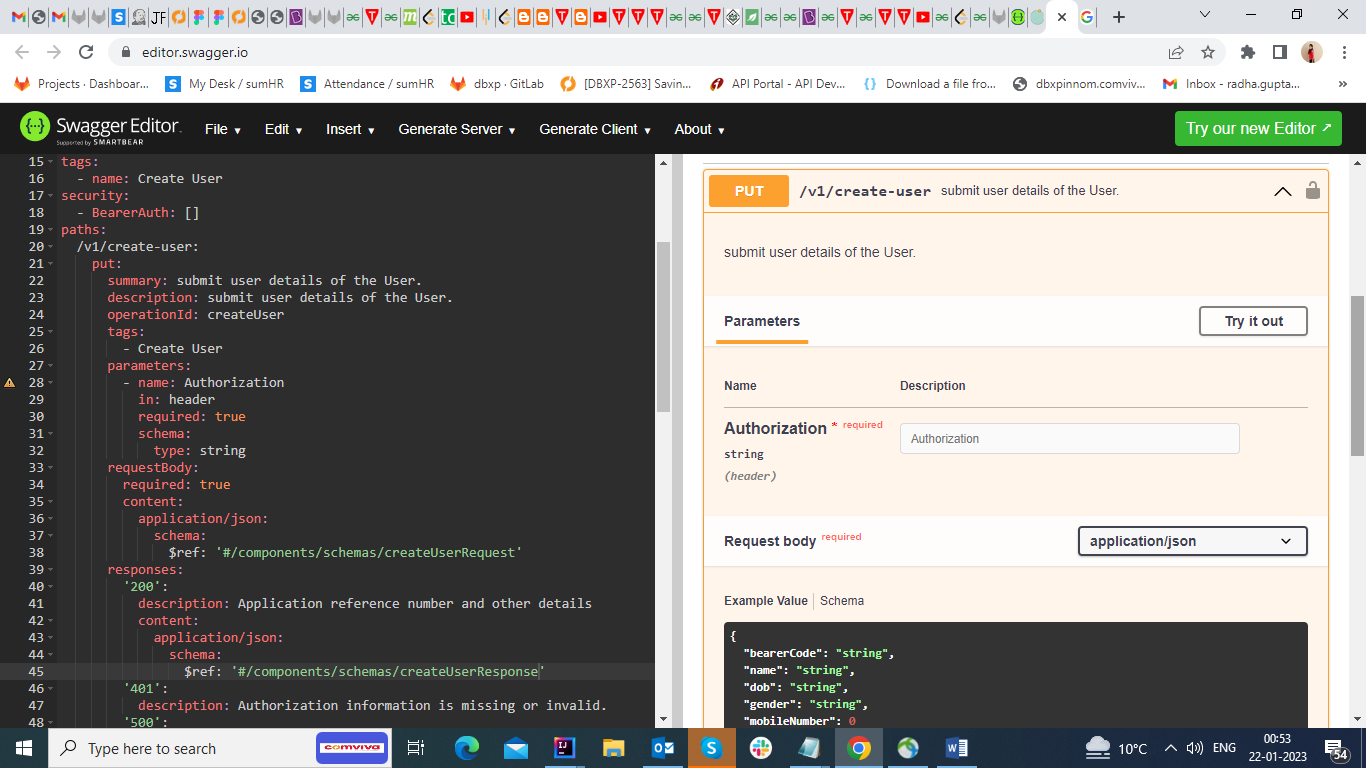
Task: Click the warning indicator beside line 28
Action: pyautogui.click(x=10, y=382)
